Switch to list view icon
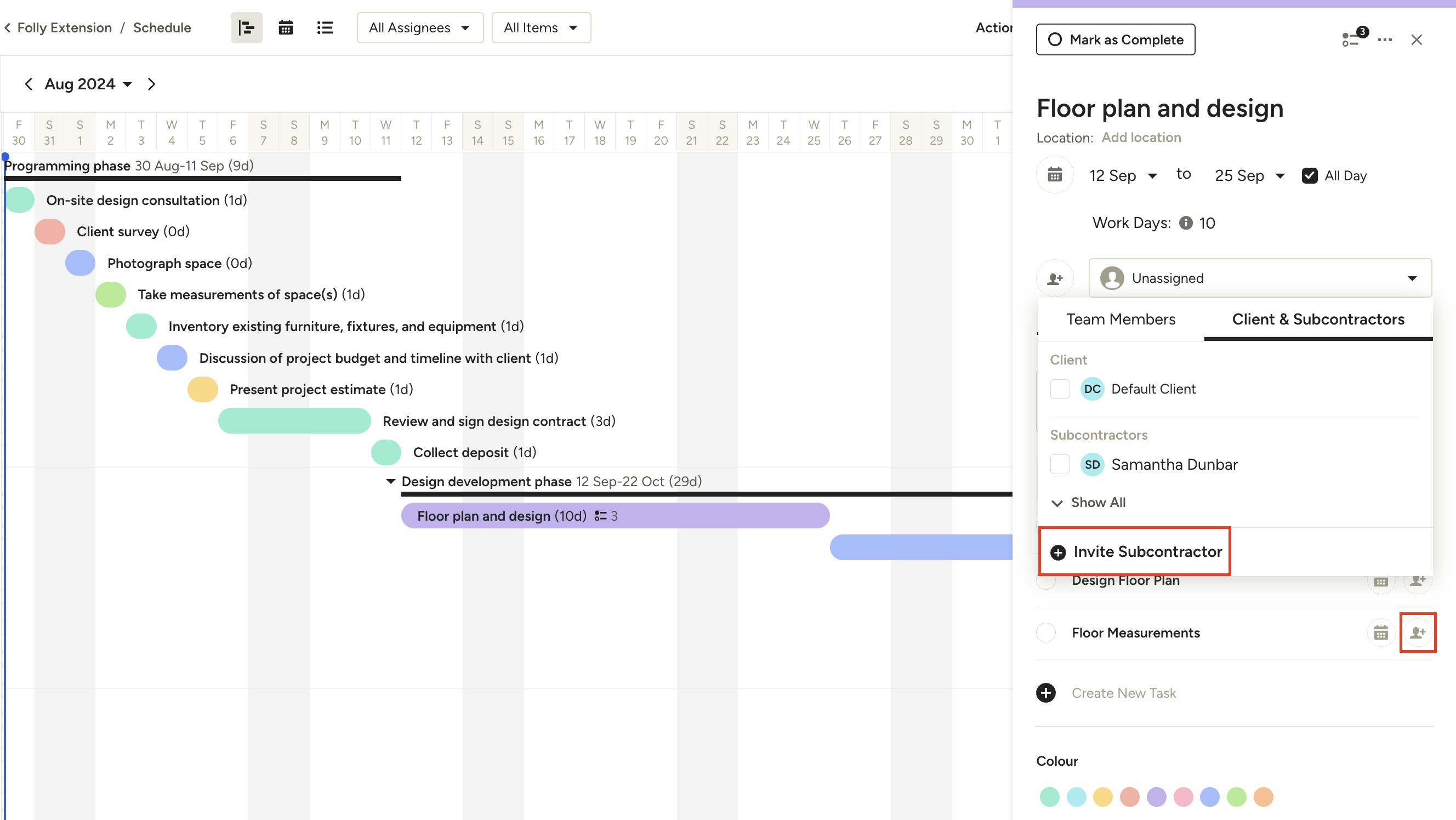Image resolution: width=1456 pixels, height=820 pixels. 325,28
